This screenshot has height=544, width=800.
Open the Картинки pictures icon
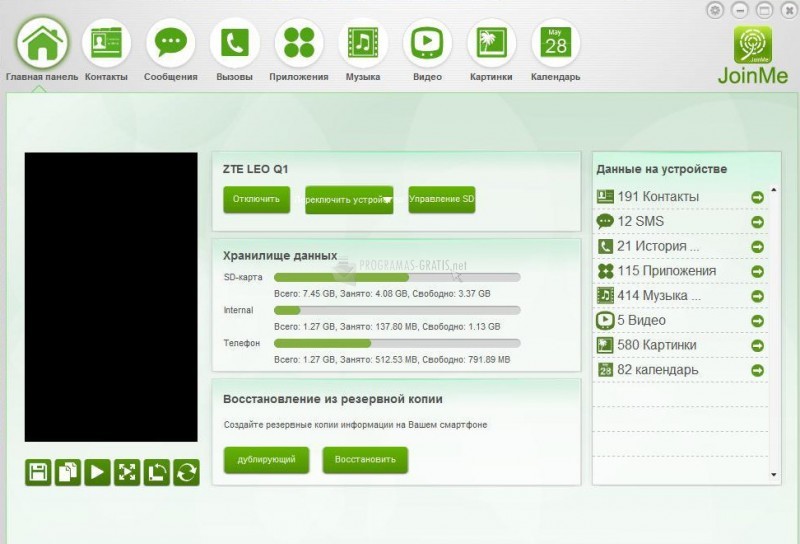coord(491,43)
